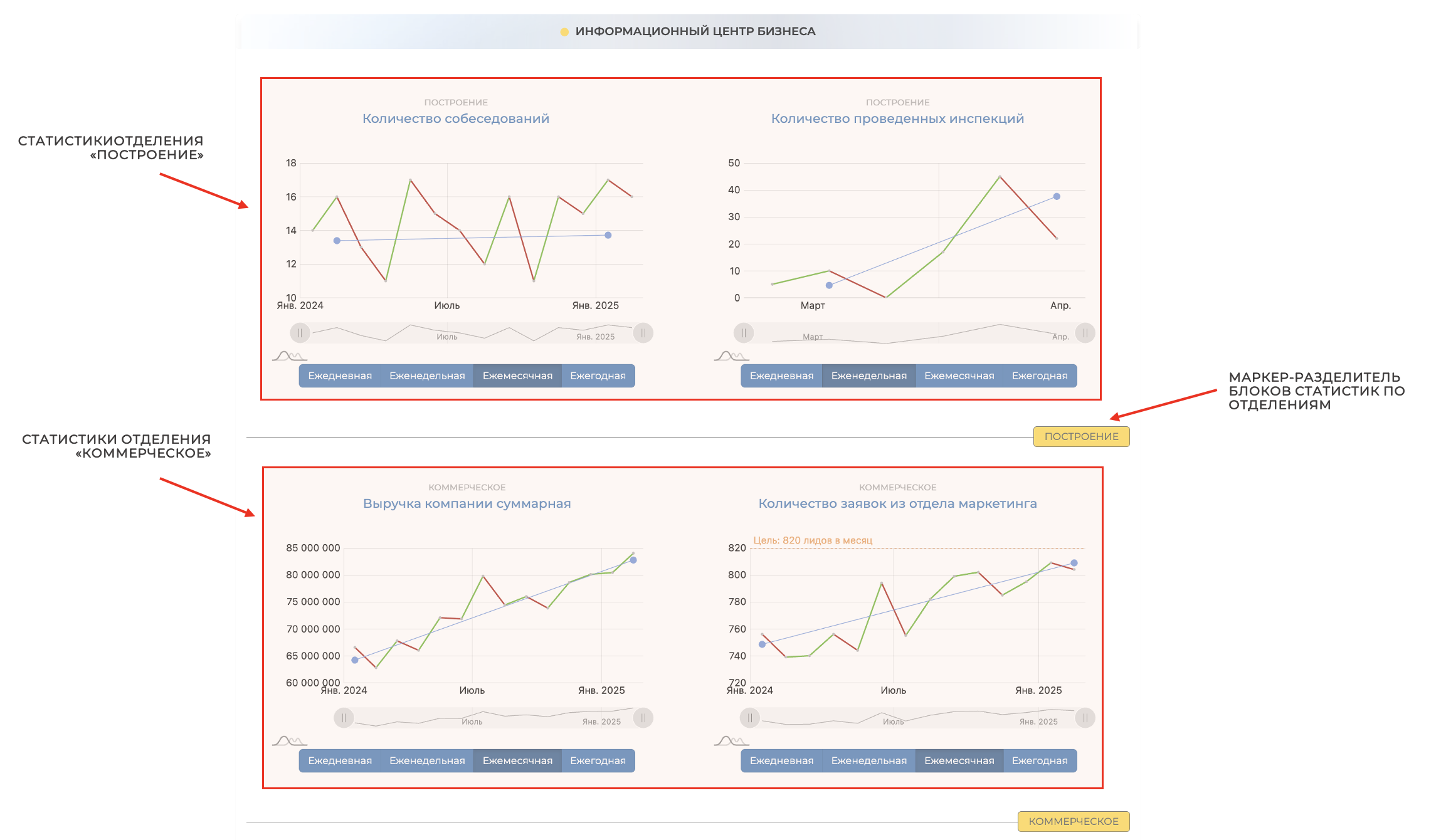Open the Выручка компании суммарная title link
1446x840 pixels.
(467, 503)
